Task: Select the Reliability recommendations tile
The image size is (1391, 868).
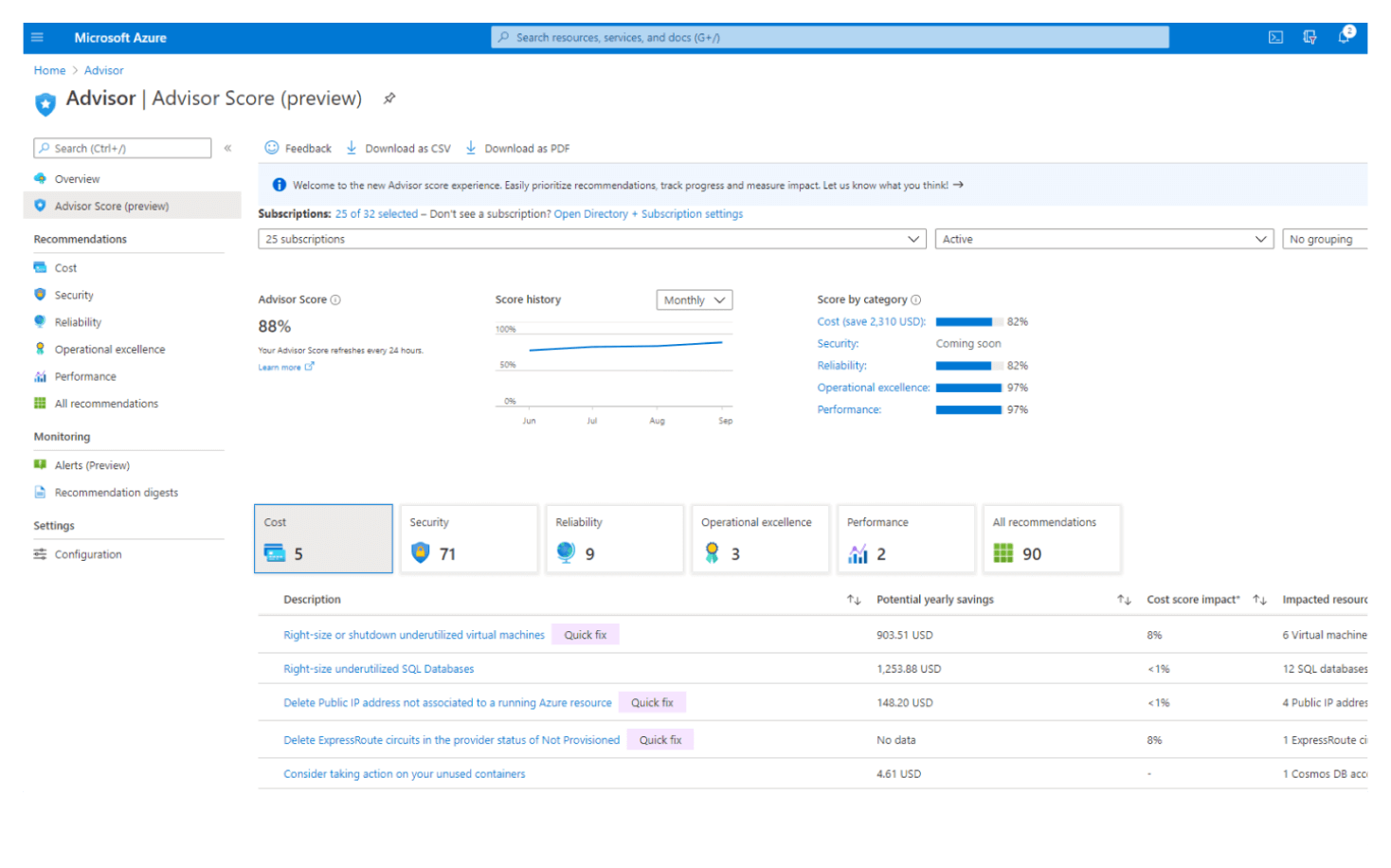Action: click(x=614, y=539)
